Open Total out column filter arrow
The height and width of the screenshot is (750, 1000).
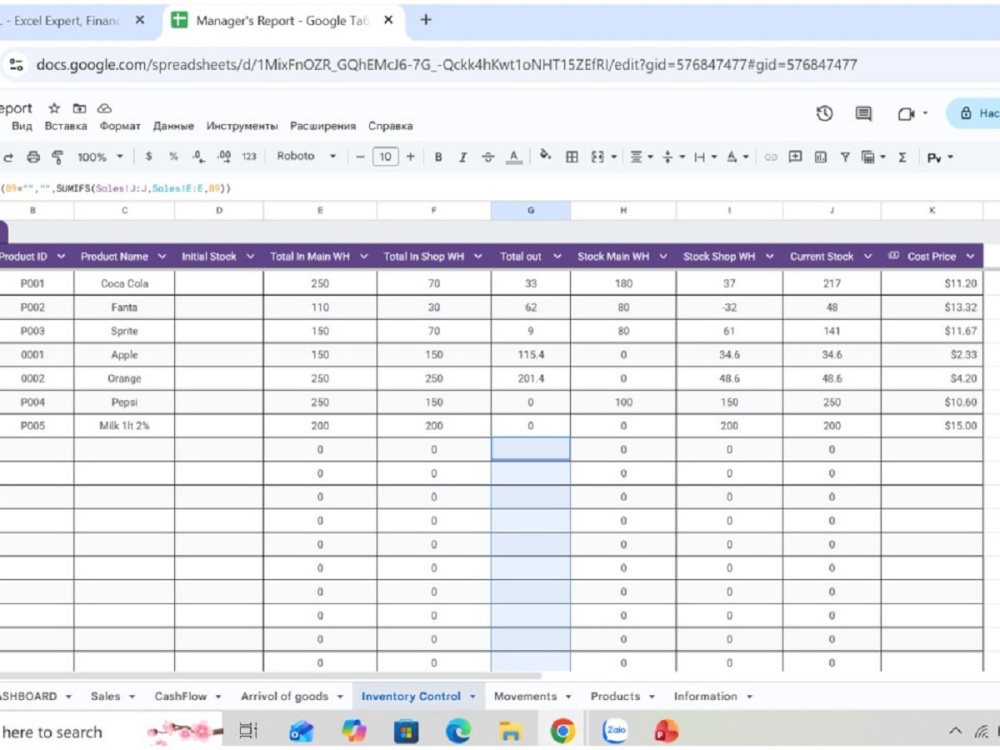[x=557, y=256]
